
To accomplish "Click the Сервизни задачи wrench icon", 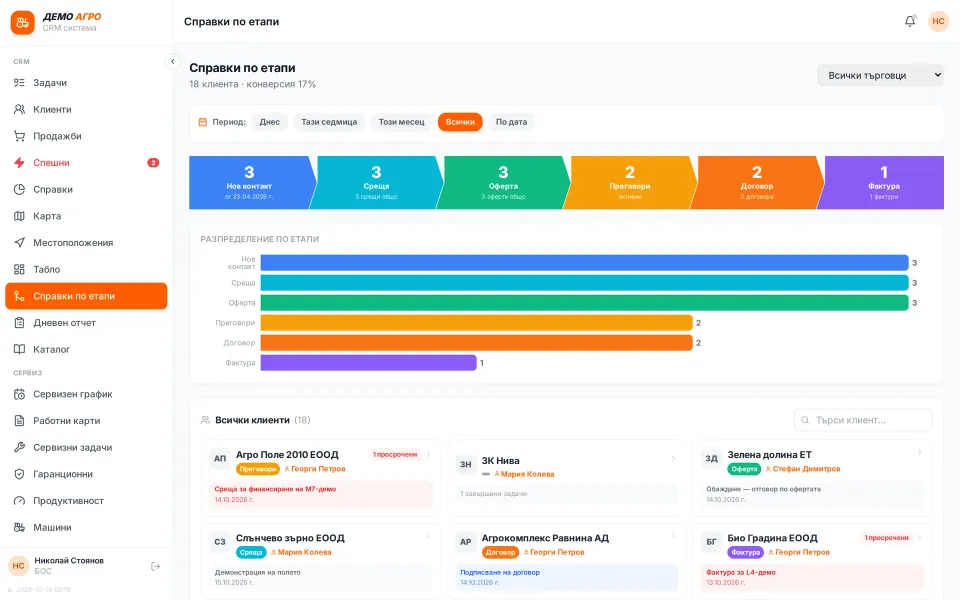I will (20, 448).
